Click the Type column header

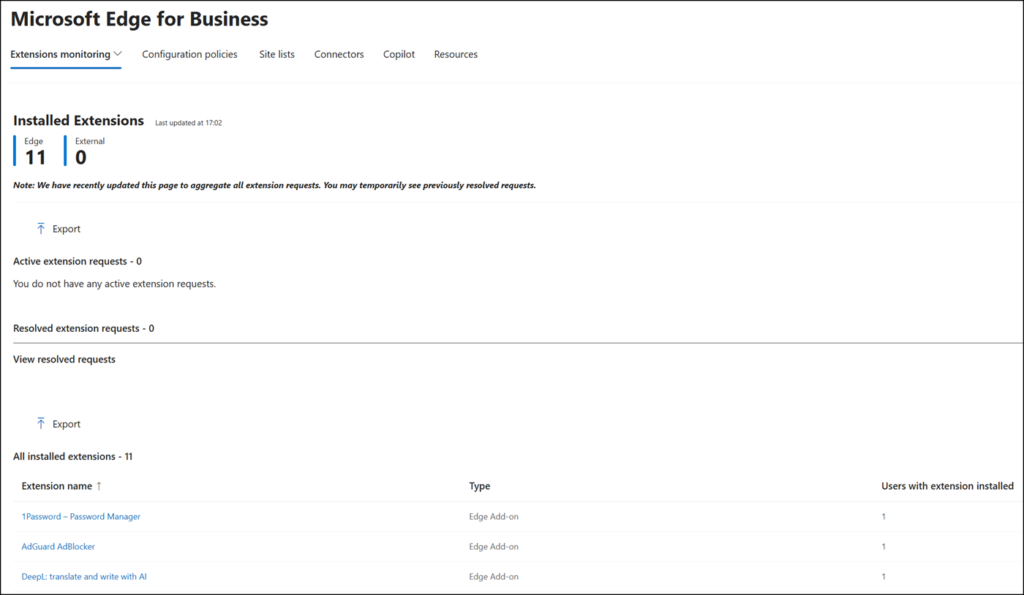point(479,486)
